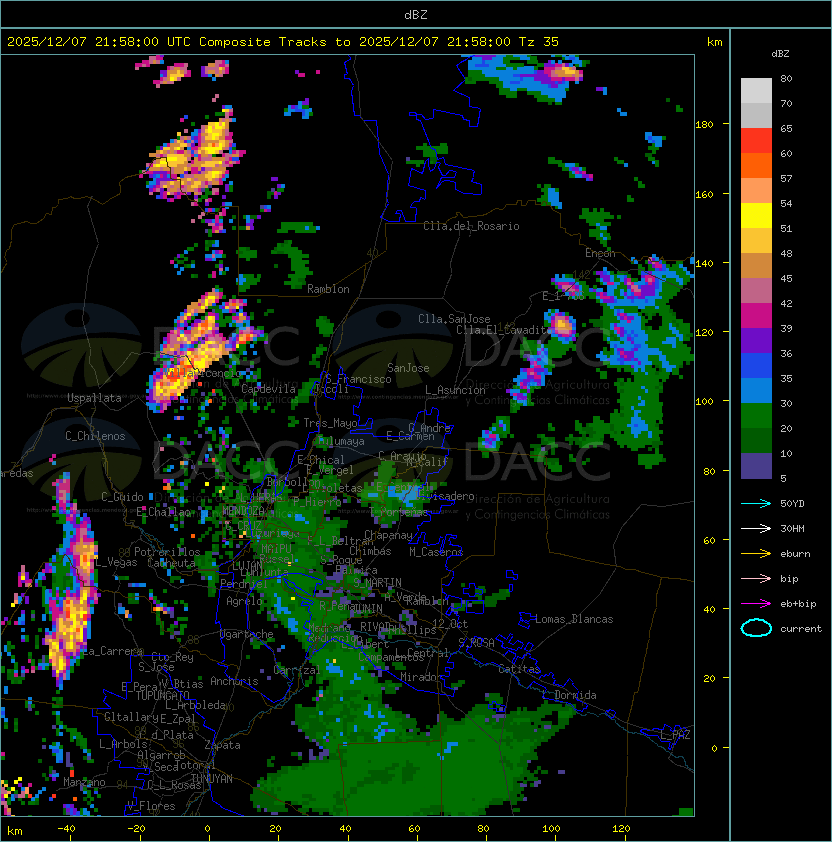Click the L_Asuncion place label
832x842 pixels.
(x=455, y=390)
